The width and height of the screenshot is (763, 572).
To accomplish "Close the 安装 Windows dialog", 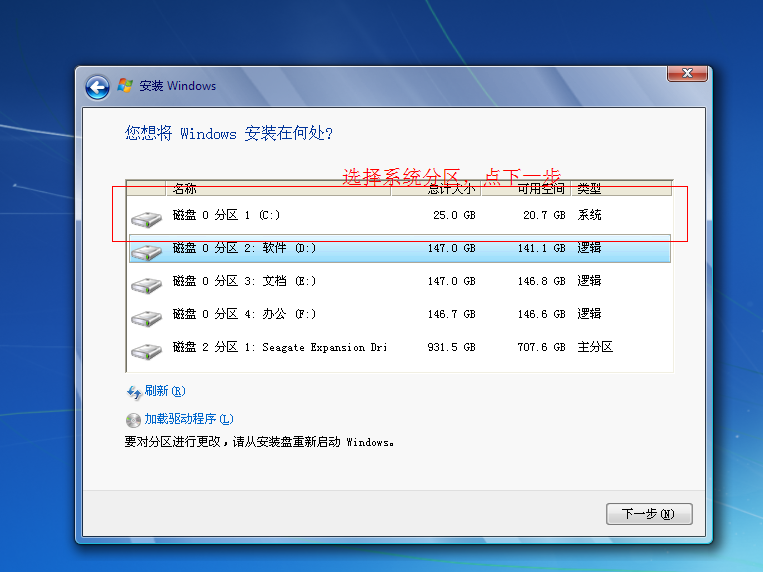I will (687, 73).
